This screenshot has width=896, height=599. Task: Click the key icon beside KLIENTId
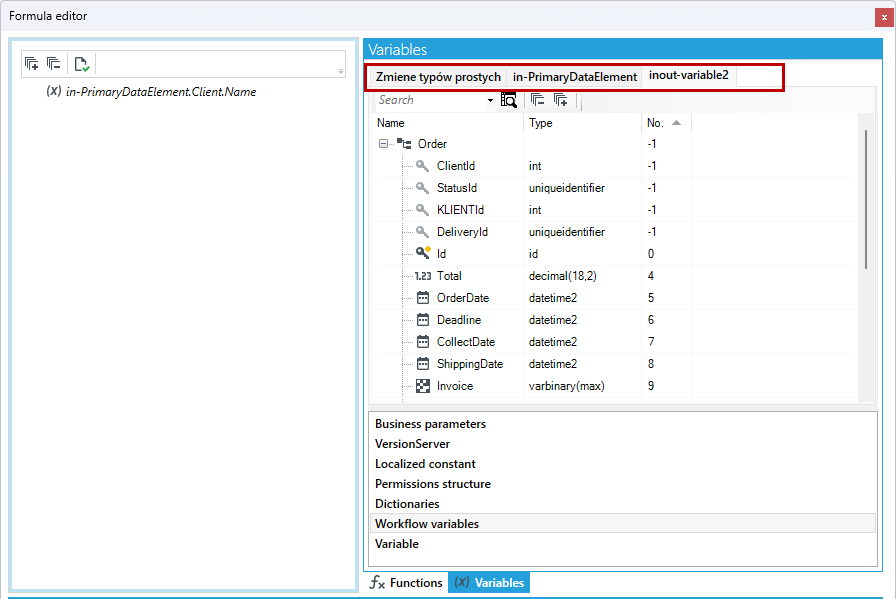point(422,210)
